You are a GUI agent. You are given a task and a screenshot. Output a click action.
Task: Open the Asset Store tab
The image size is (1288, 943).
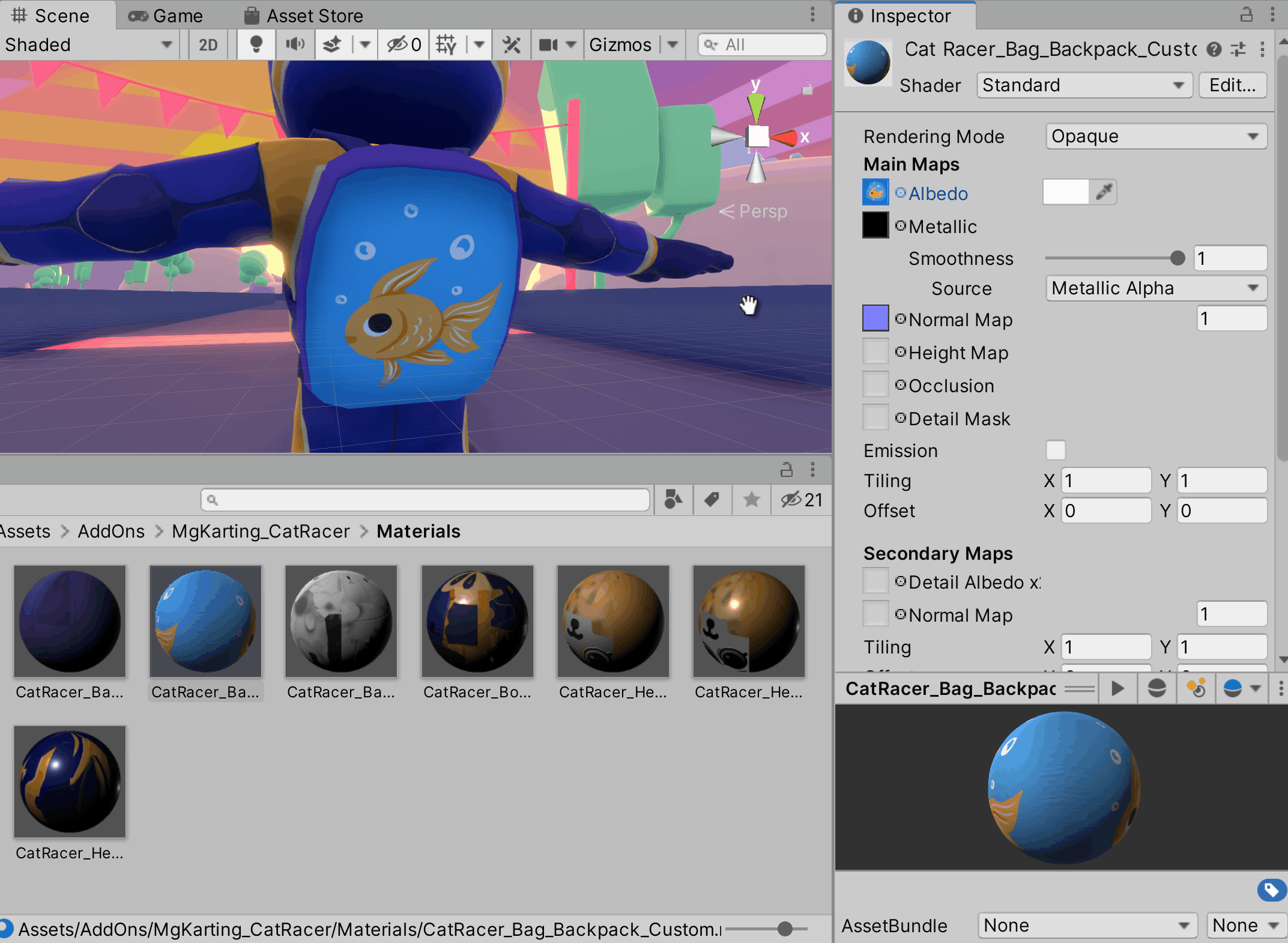click(304, 16)
